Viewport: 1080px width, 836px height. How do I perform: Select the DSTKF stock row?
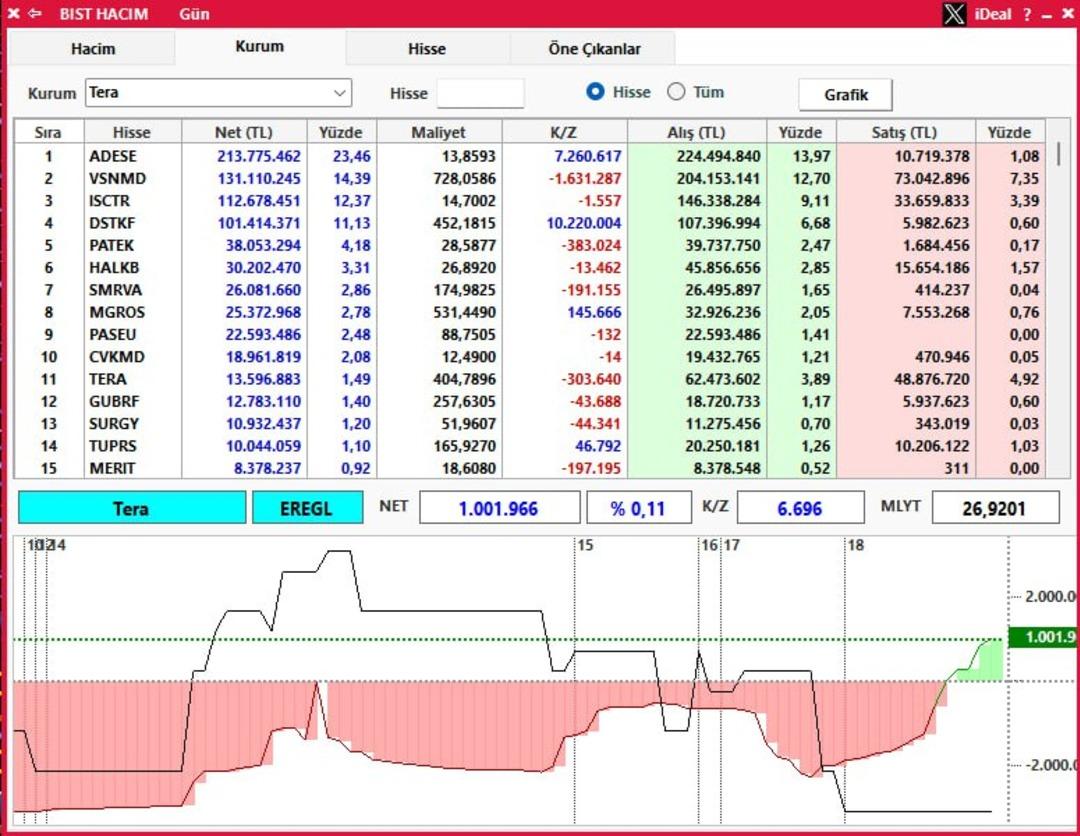(x=529, y=223)
